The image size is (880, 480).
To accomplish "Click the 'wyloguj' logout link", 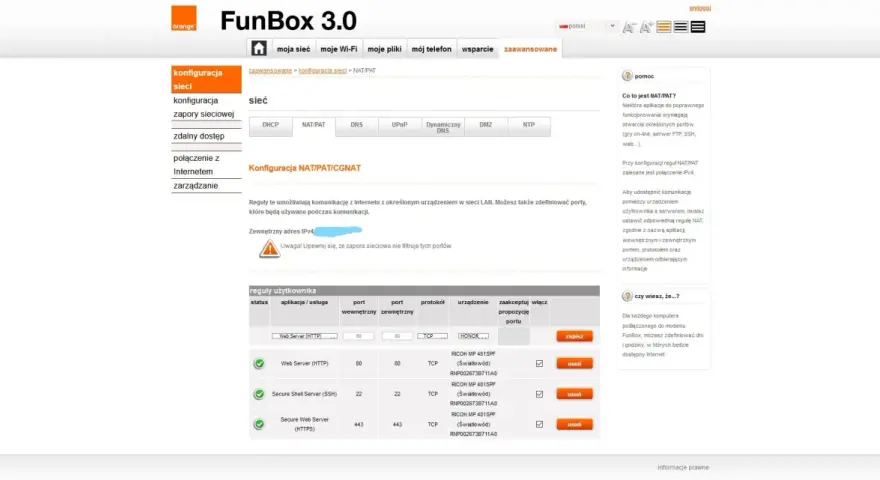I will click(700, 8).
